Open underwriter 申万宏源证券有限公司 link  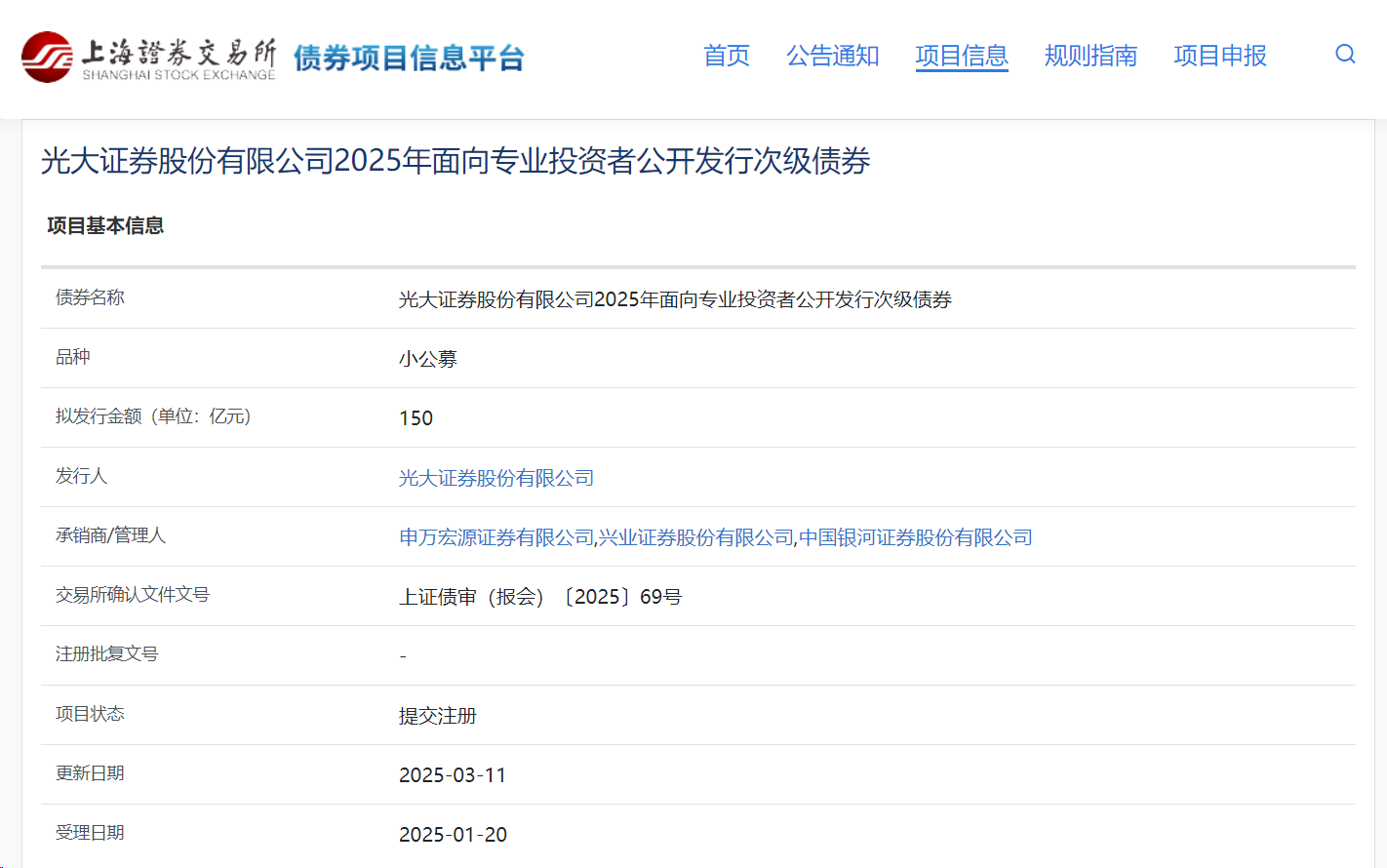pyautogui.click(x=496, y=537)
